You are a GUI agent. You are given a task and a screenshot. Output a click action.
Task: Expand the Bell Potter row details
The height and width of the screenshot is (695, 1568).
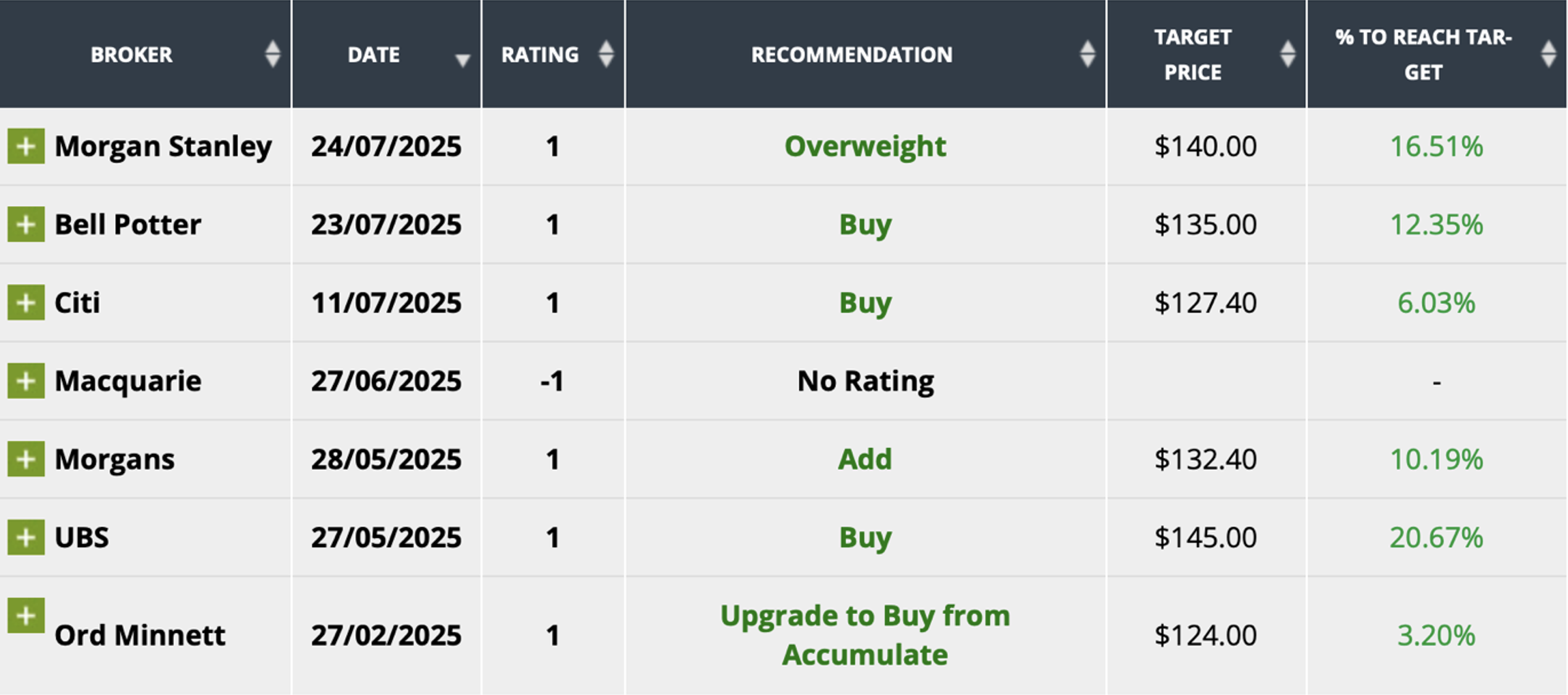pos(26,224)
